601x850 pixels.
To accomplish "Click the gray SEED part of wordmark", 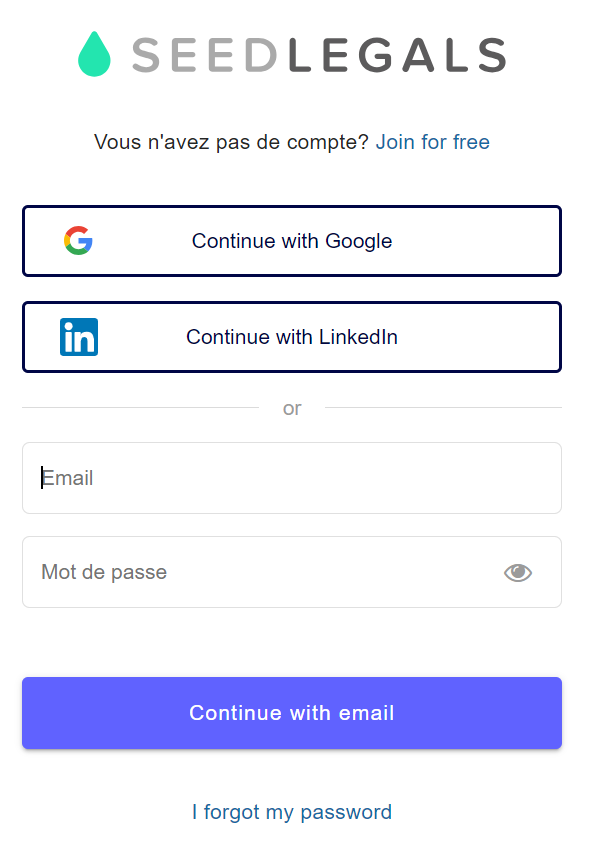I will click(204, 55).
